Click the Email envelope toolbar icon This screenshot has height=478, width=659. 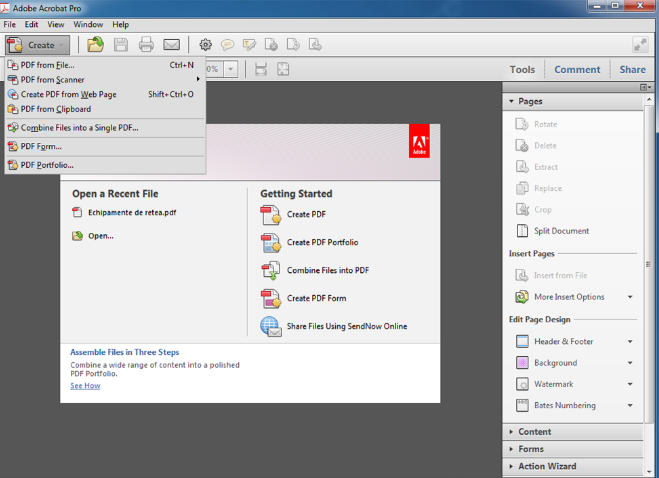pos(171,44)
